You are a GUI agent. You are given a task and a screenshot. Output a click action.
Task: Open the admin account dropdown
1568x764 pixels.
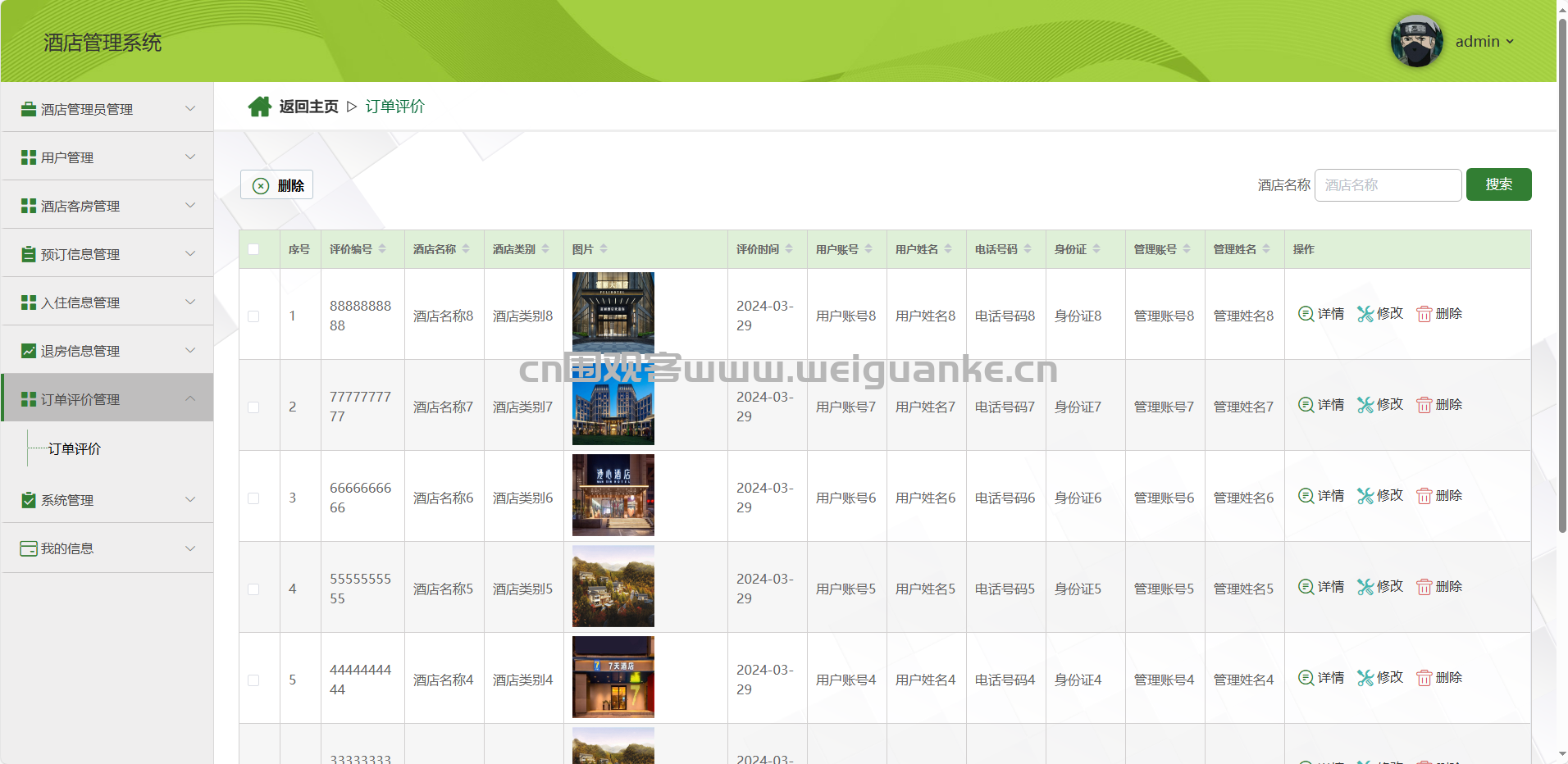point(1484,42)
